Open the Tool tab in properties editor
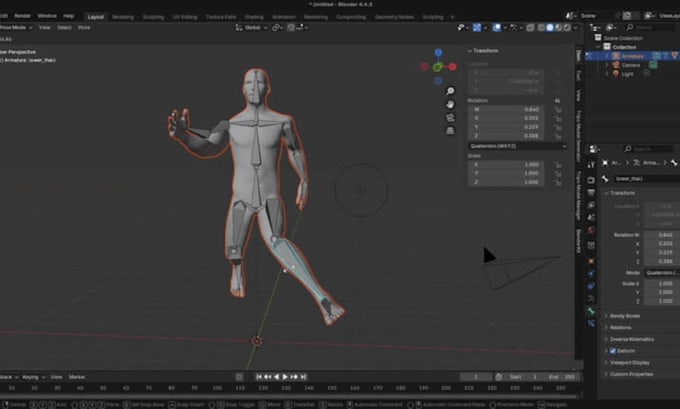Screen dimensions: 680x409 point(591,165)
